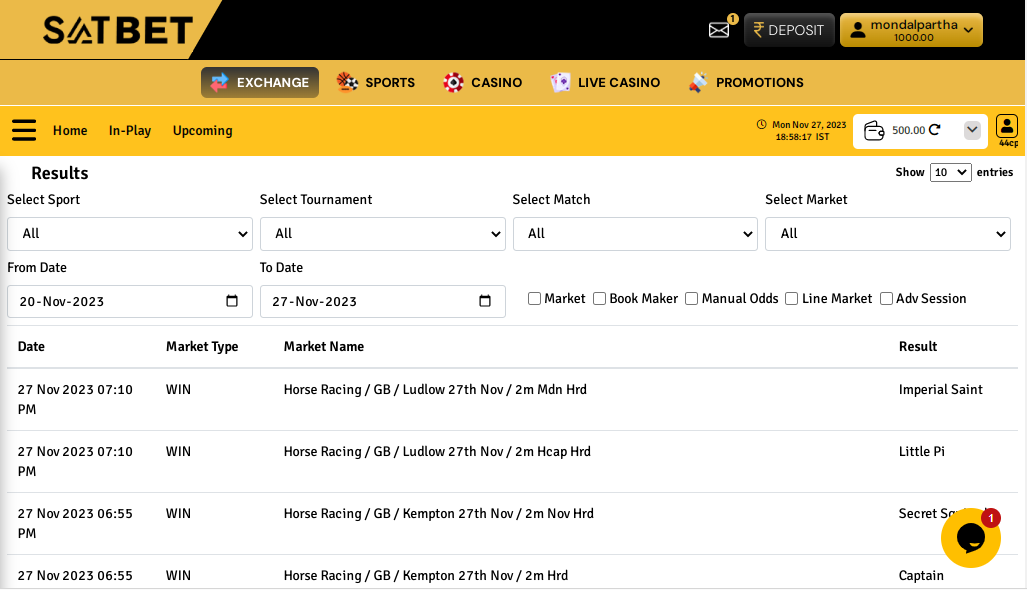
Task: Switch to the Casino tab
Action: pyautogui.click(x=483, y=83)
